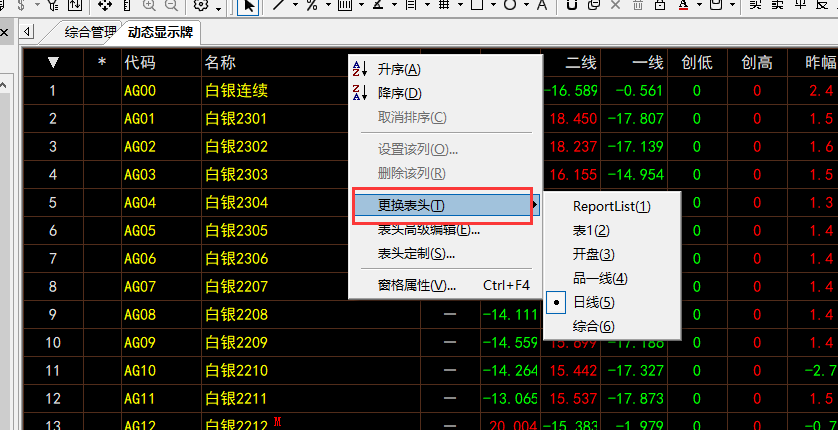
Task: Click the trash can icon
Action: click(x=638, y=5)
